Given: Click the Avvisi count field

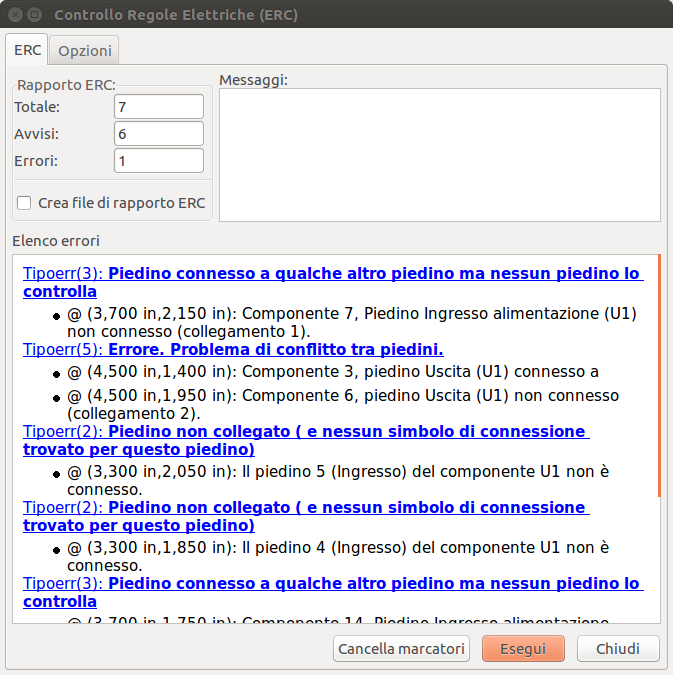Looking at the screenshot, I should tap(158, 134).
